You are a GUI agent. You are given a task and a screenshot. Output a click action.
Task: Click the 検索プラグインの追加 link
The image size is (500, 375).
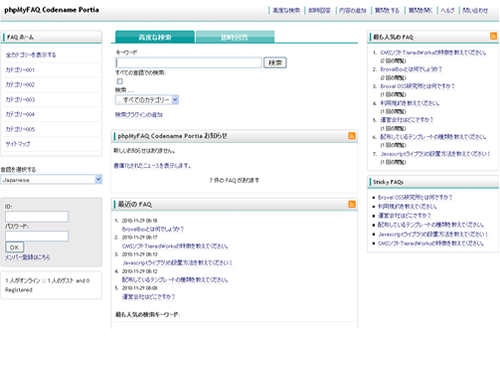point(139,115)
